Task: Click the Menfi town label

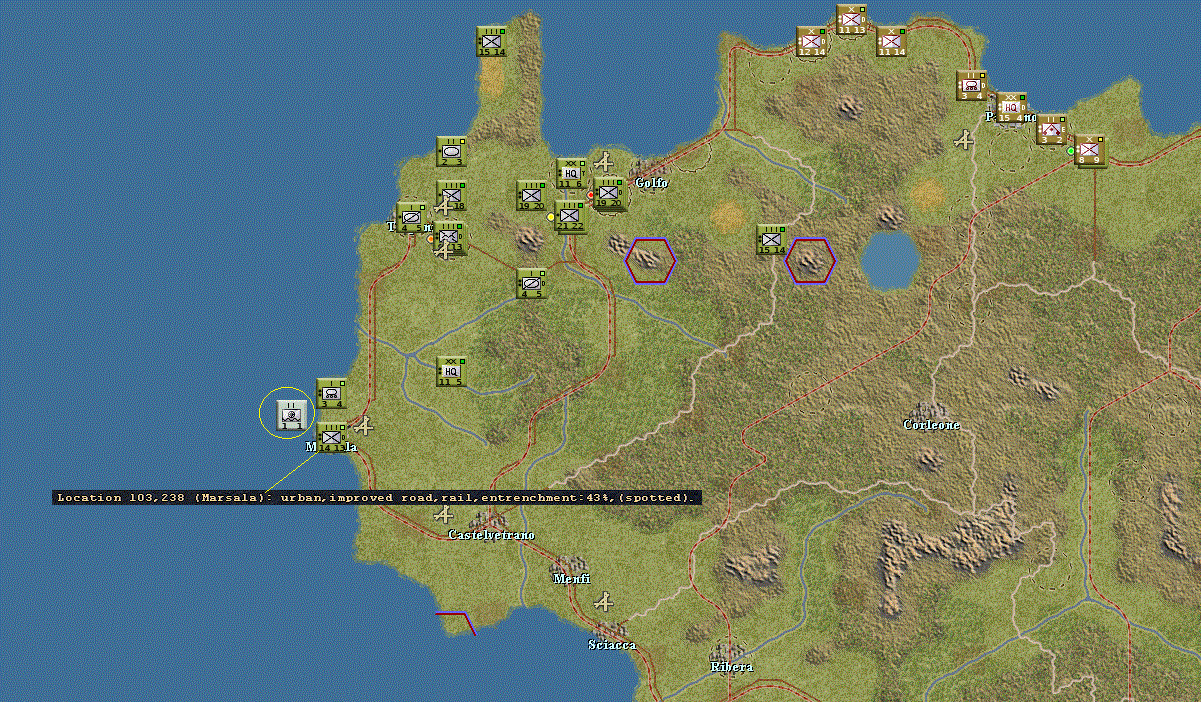Action: (572, 579)
